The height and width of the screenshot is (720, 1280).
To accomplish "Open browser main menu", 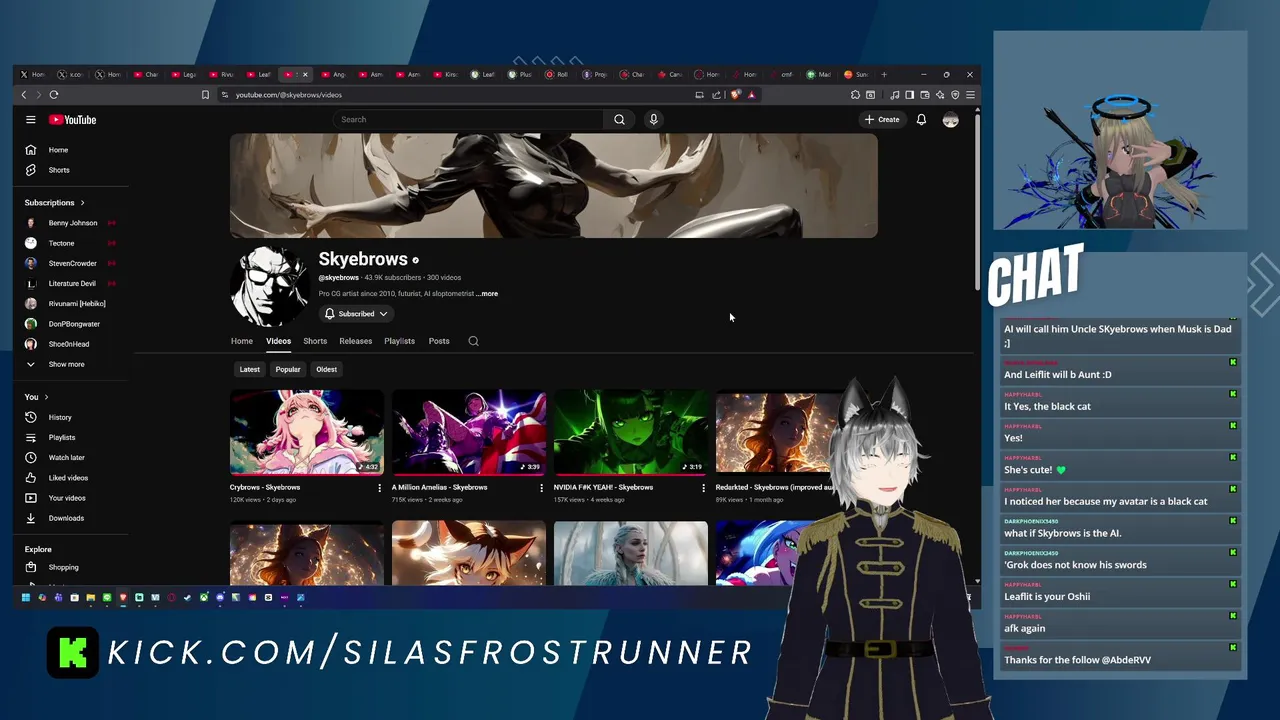I will tap(970, 95).
